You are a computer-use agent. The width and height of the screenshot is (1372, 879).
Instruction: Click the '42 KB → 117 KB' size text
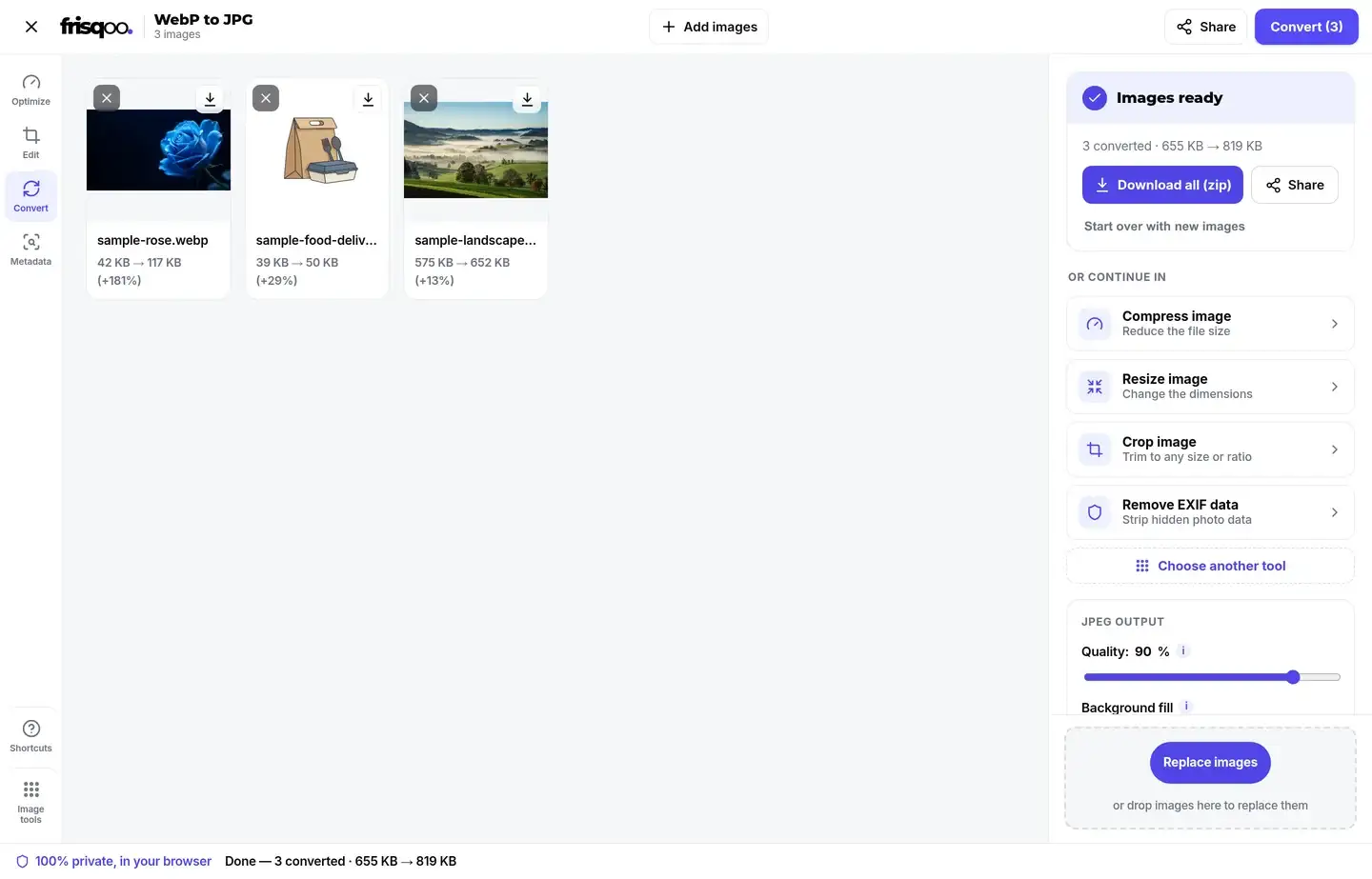tap(139, 263)
